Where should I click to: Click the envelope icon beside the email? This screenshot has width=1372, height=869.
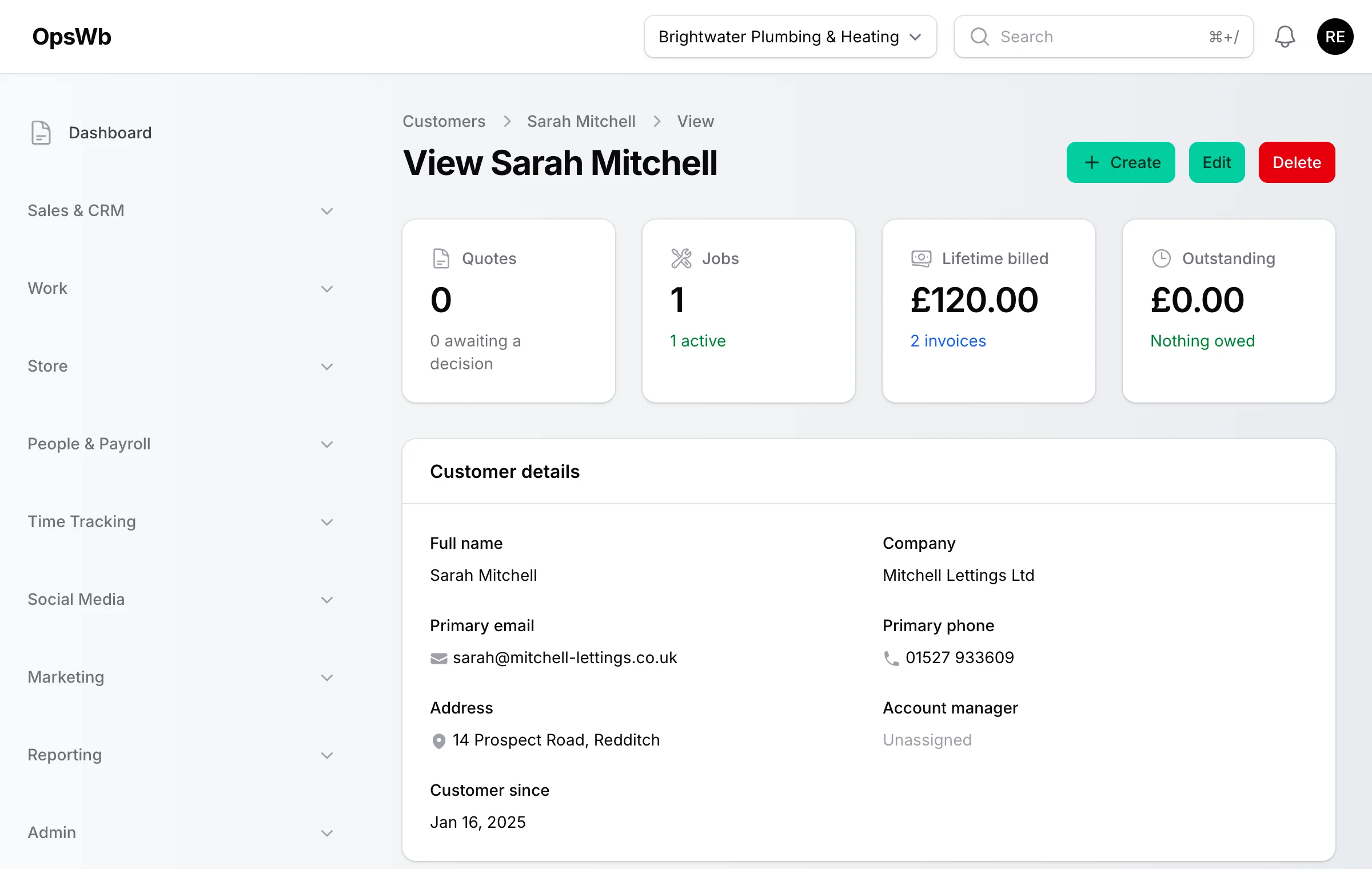[x=438, y=658]
